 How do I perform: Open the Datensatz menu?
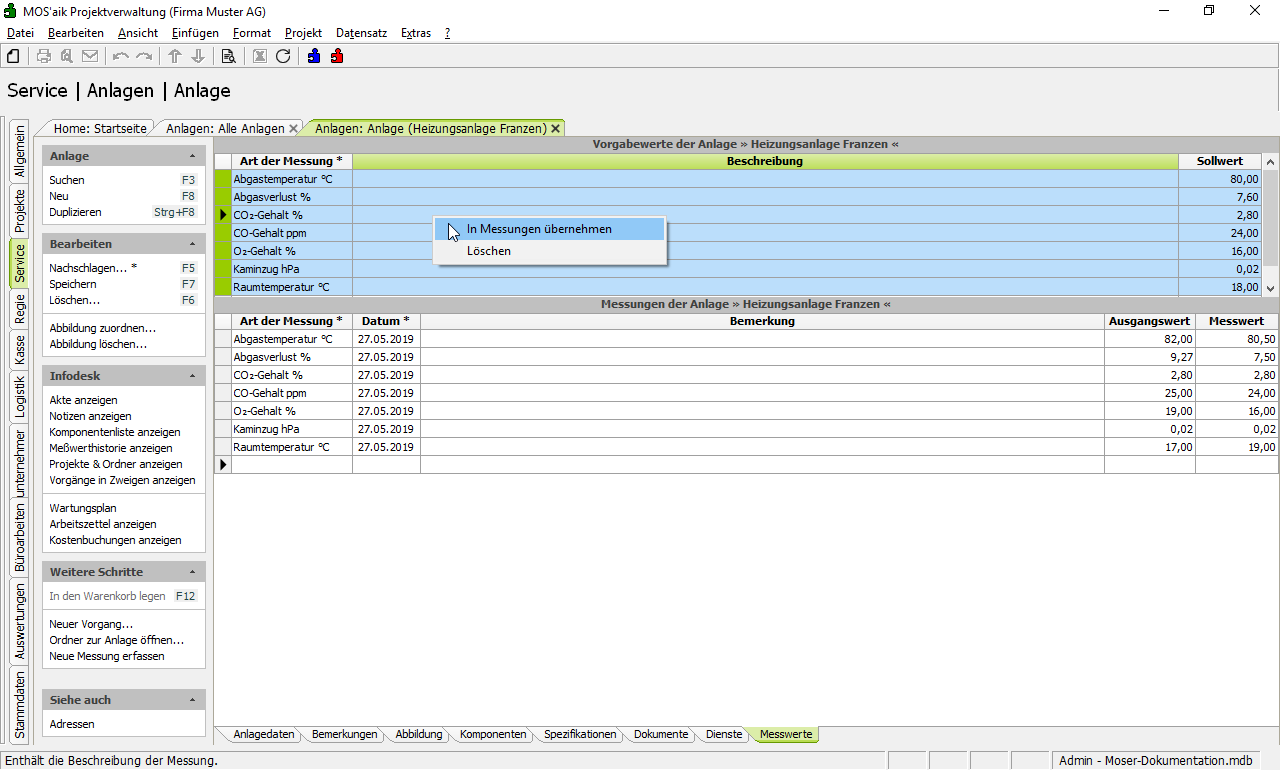click(x=361, y=33)
